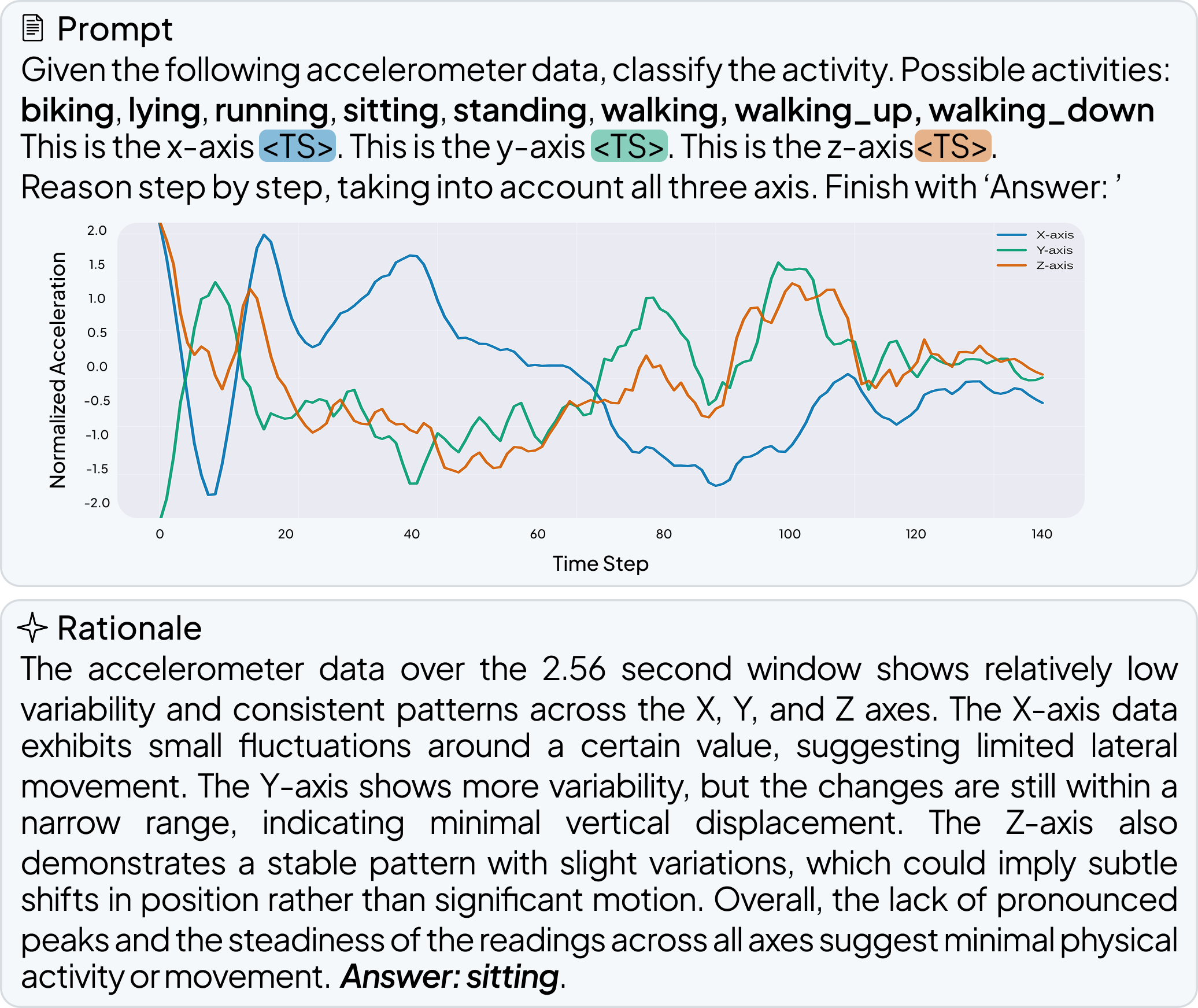Toggle the Y-axis series in the legend
Image resolution: width=1198 pixels, height=1008 pixels.
pos(1054,250)
